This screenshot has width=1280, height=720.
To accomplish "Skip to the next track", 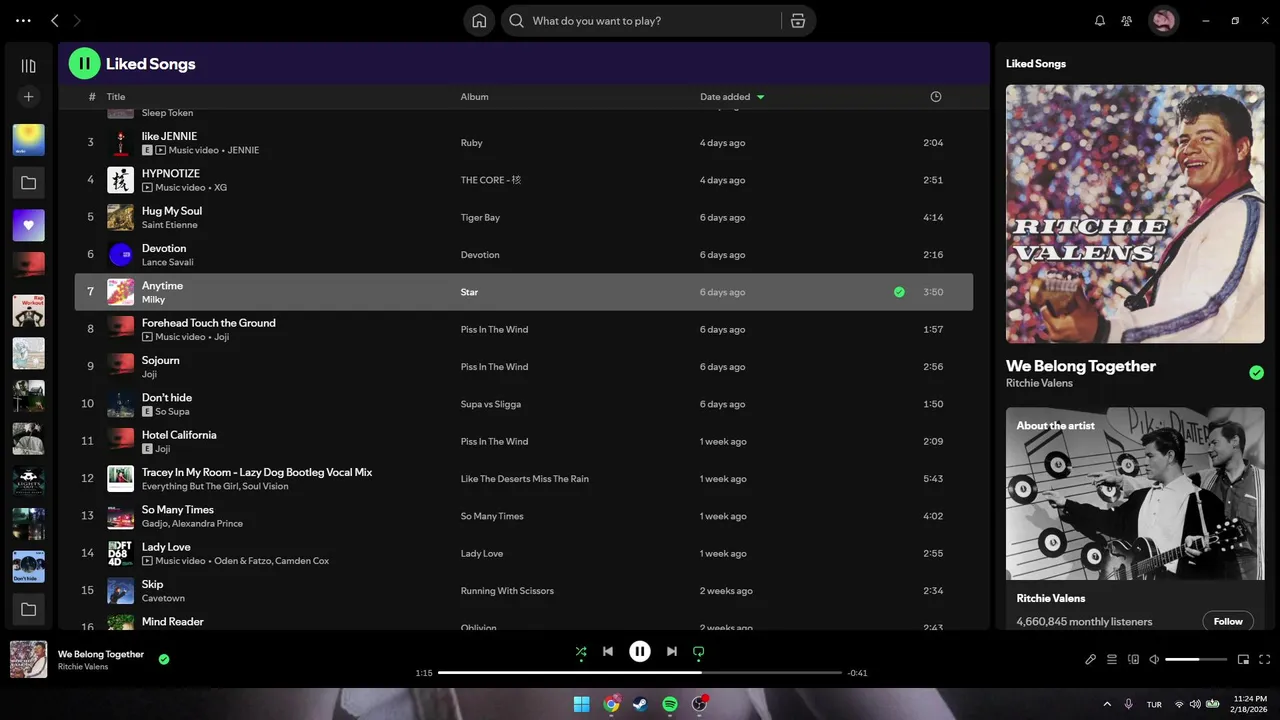I will (672, 652).
